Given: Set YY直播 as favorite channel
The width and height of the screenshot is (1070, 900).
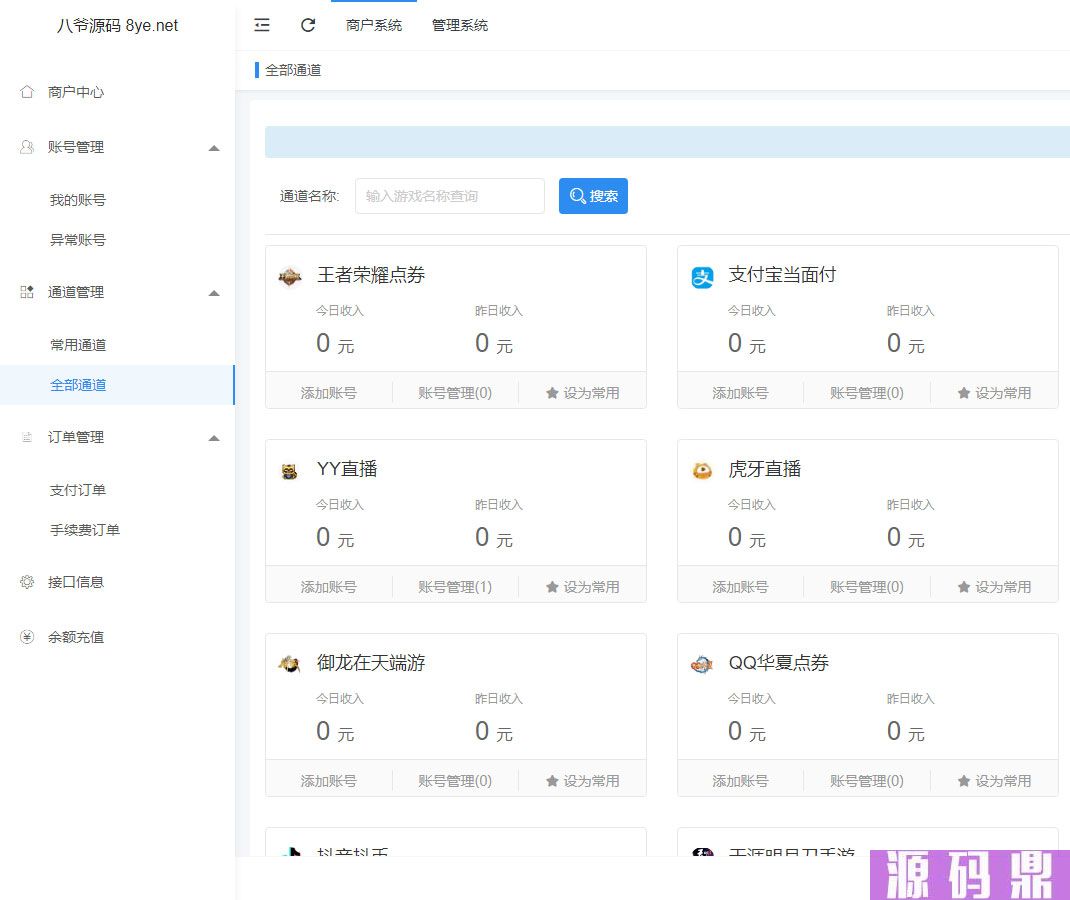Looking at the screenshot, I should tap(583, 587).
